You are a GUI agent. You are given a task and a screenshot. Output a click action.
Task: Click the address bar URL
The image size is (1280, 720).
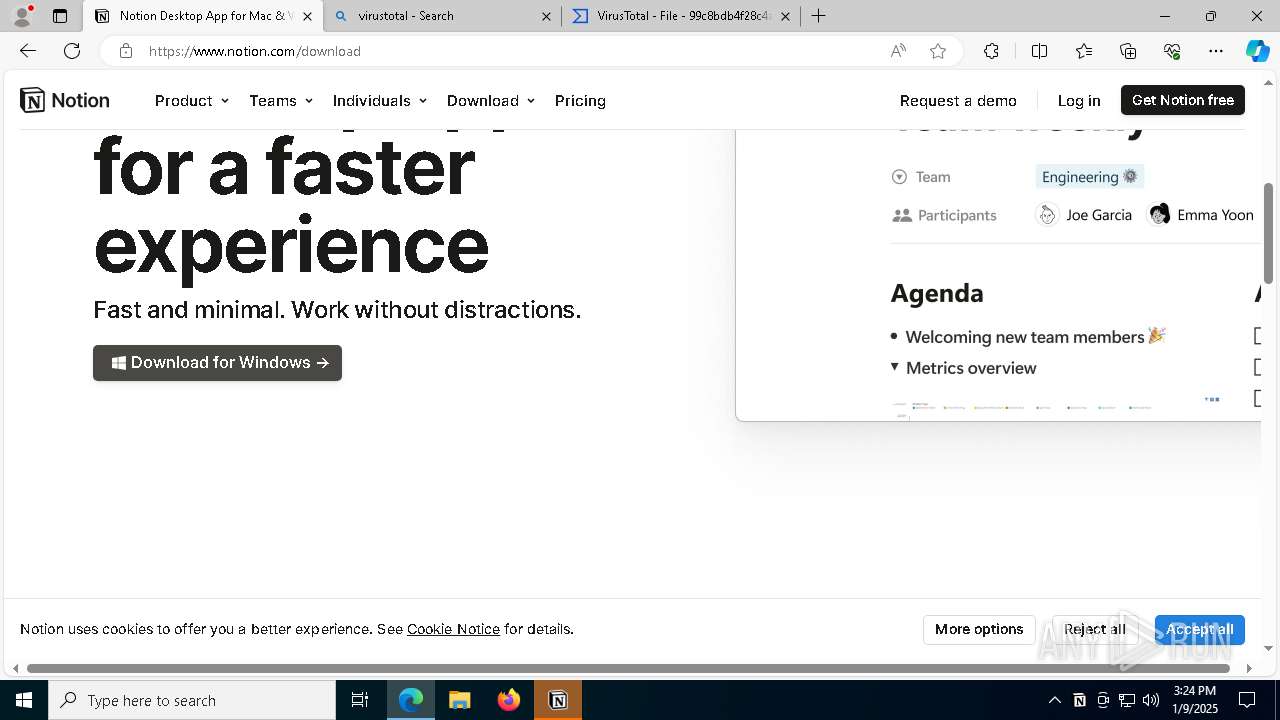255,51
